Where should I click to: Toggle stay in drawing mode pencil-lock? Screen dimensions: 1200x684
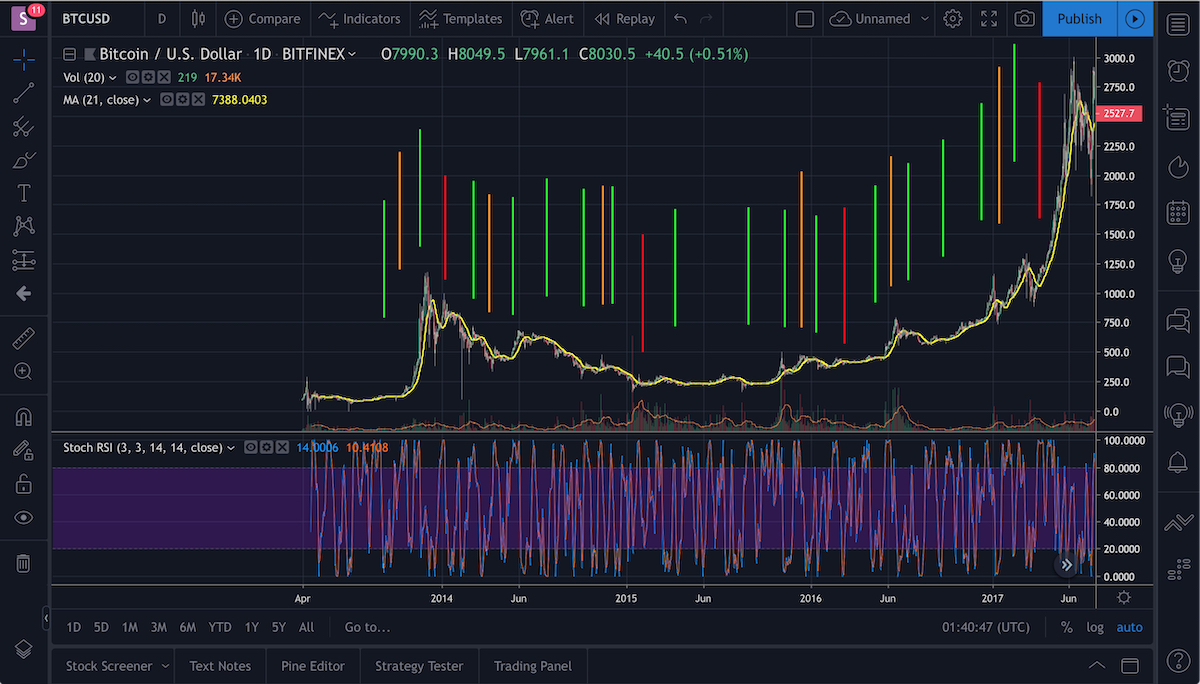coord(24,450)
